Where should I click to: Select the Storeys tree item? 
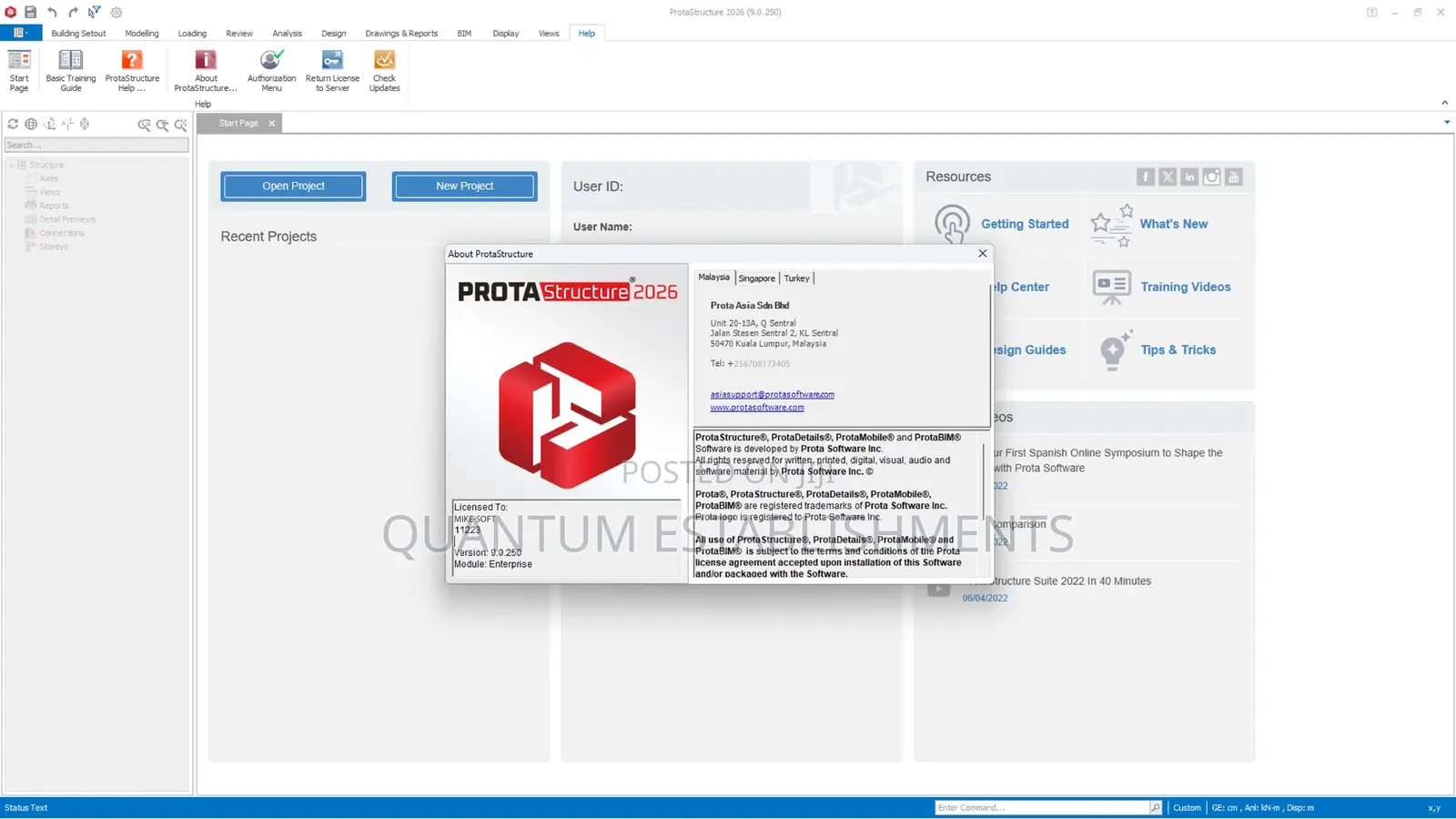(54, 247)
